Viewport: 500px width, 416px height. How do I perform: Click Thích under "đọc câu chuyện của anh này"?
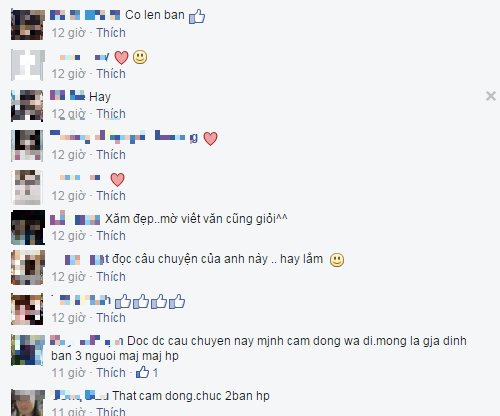111,277
